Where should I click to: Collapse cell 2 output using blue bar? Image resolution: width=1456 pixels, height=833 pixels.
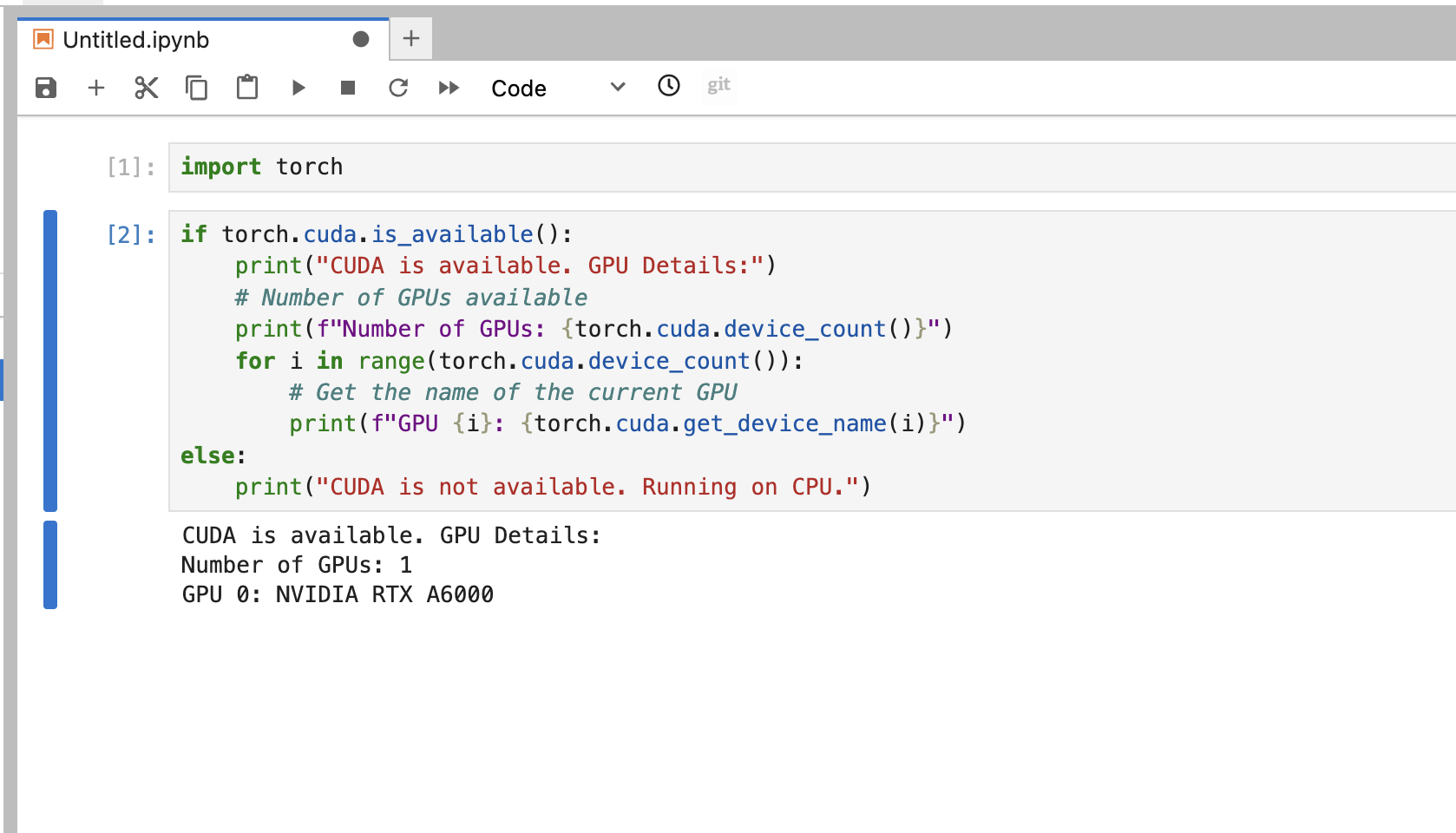tap(50, 565)
